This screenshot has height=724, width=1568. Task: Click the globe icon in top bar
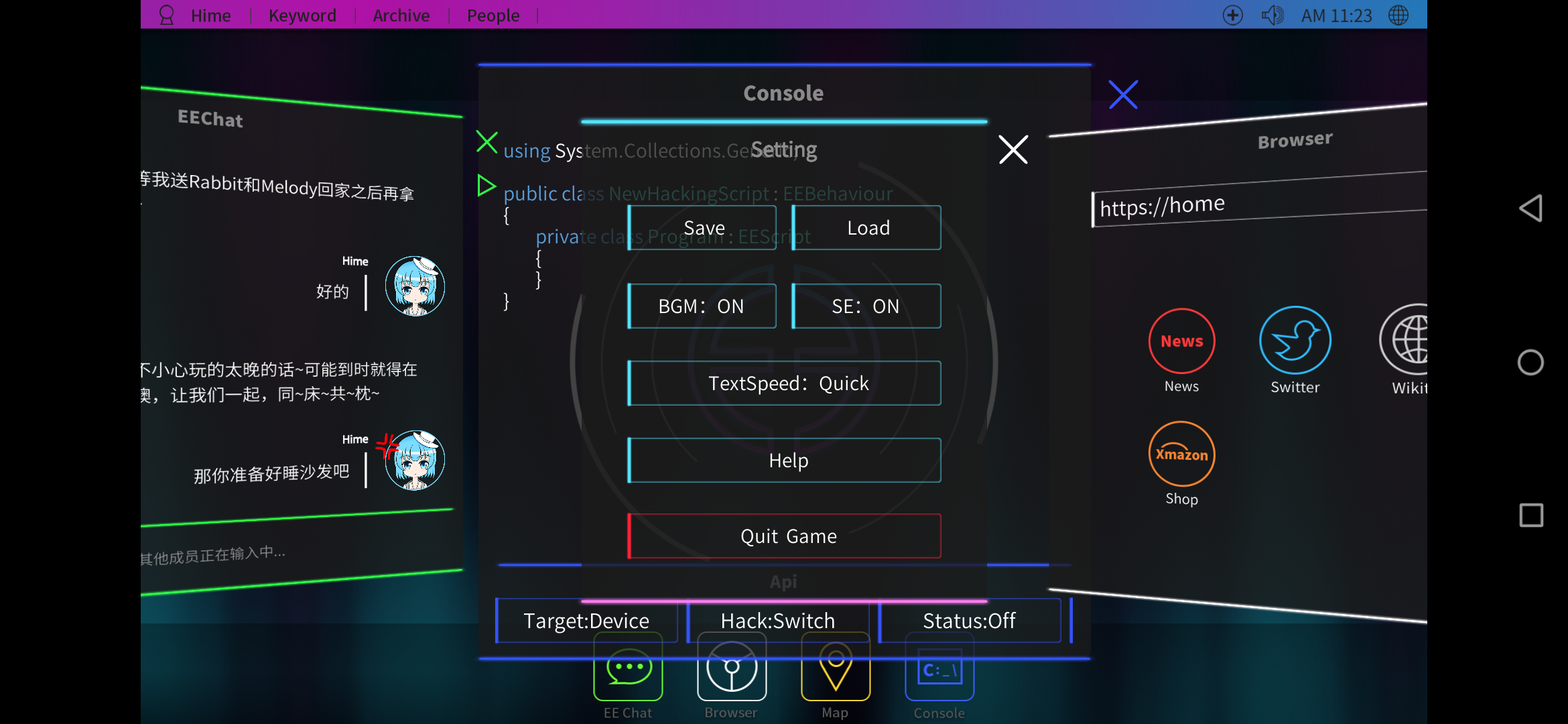tap(1398, 15)
